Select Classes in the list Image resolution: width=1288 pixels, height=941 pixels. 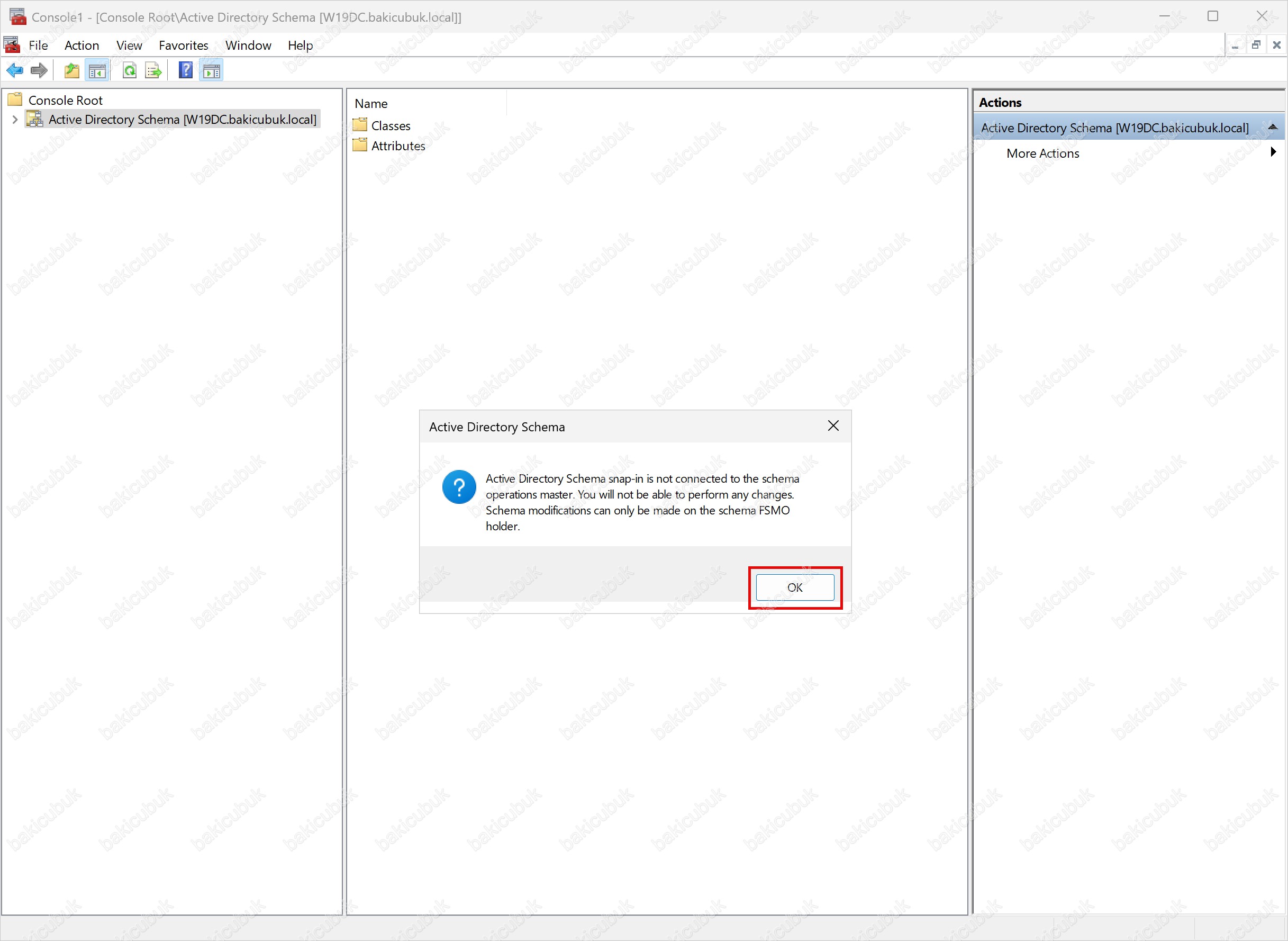[x=391, y=125]
